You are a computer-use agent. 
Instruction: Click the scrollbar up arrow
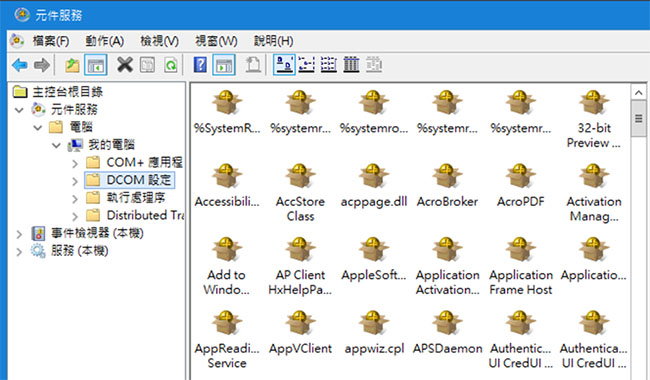click(x=638, y=92)
